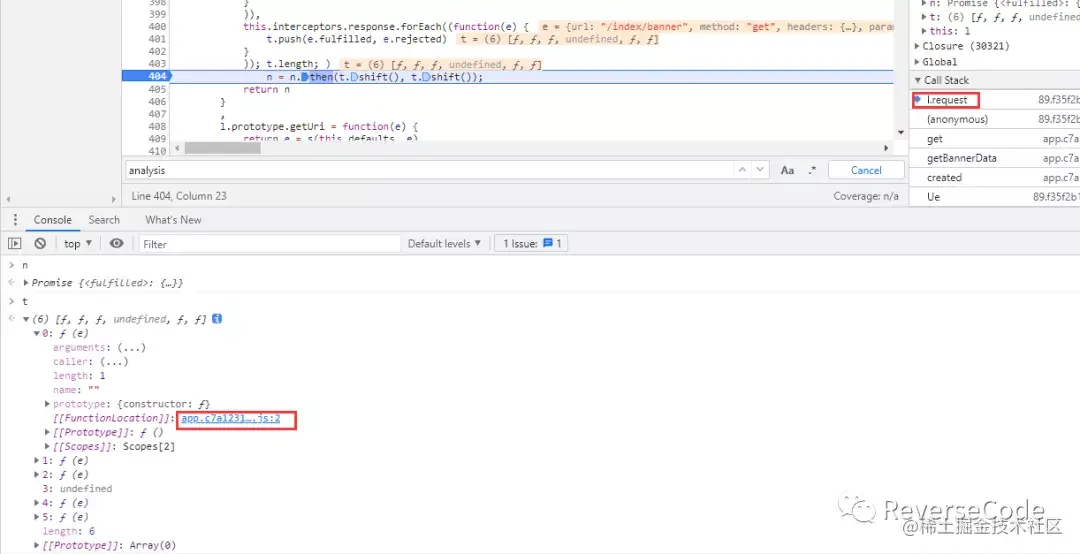
Task: Expand scope variable t: (6)
Action: (x=925, y=17)
